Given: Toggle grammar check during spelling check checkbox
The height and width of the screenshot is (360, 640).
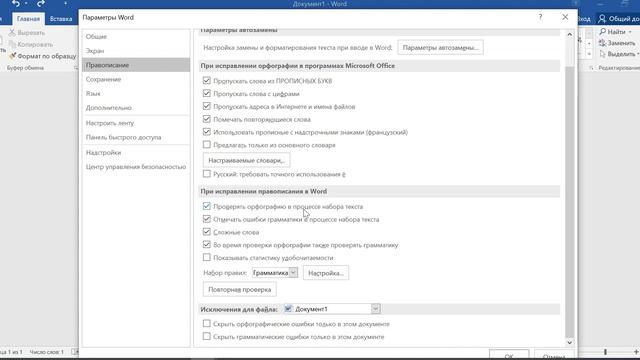Looking at the screenshot, I should (207, 245).
